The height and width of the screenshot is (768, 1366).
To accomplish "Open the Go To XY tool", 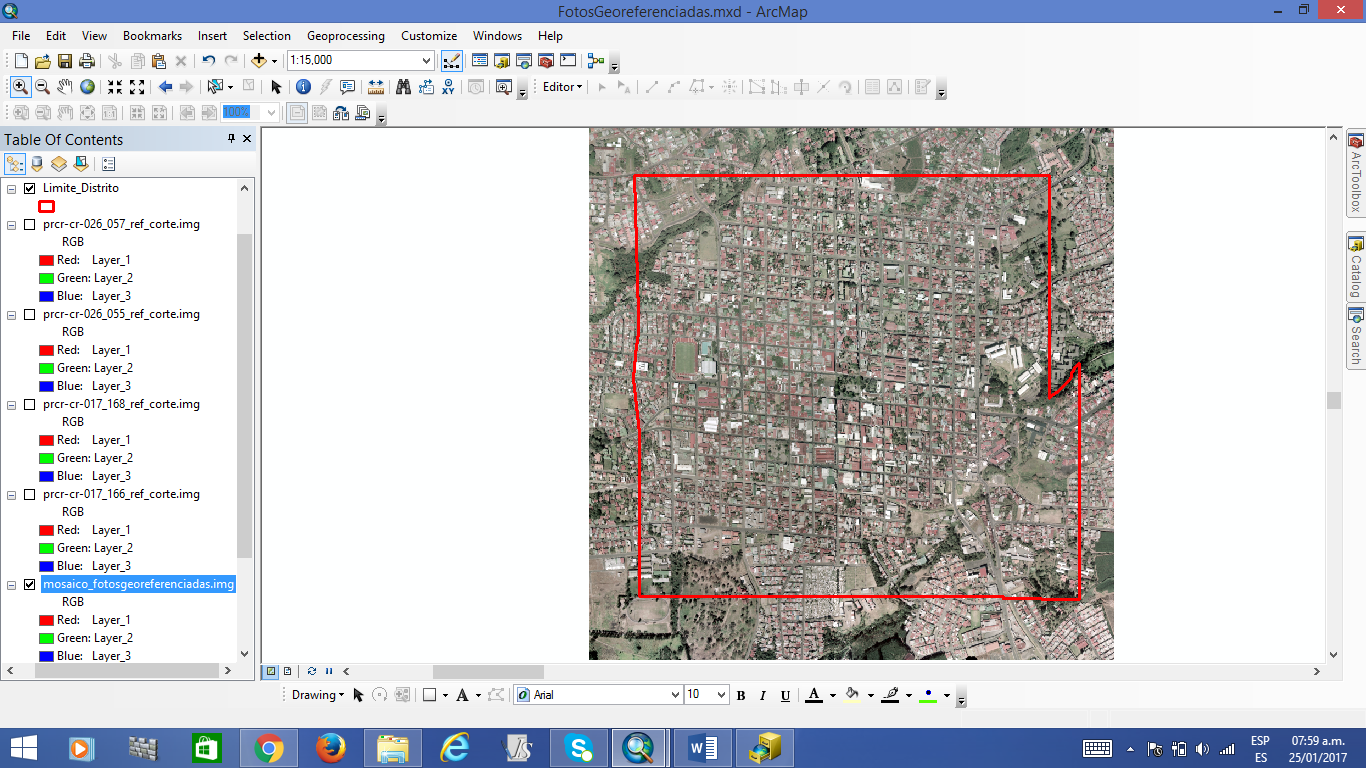I will [x=448, y=87].
